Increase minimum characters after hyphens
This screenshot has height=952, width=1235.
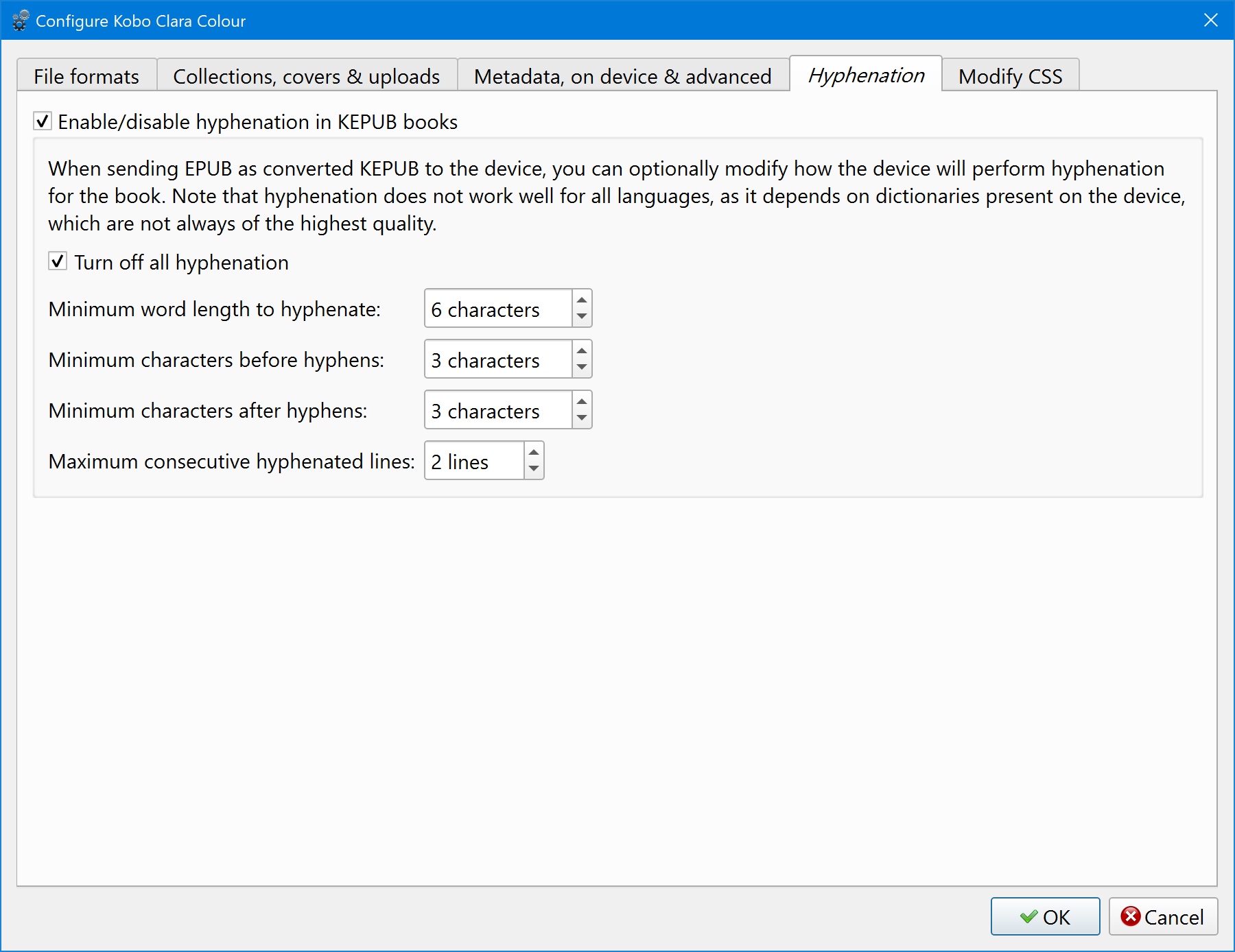[582, 401]
